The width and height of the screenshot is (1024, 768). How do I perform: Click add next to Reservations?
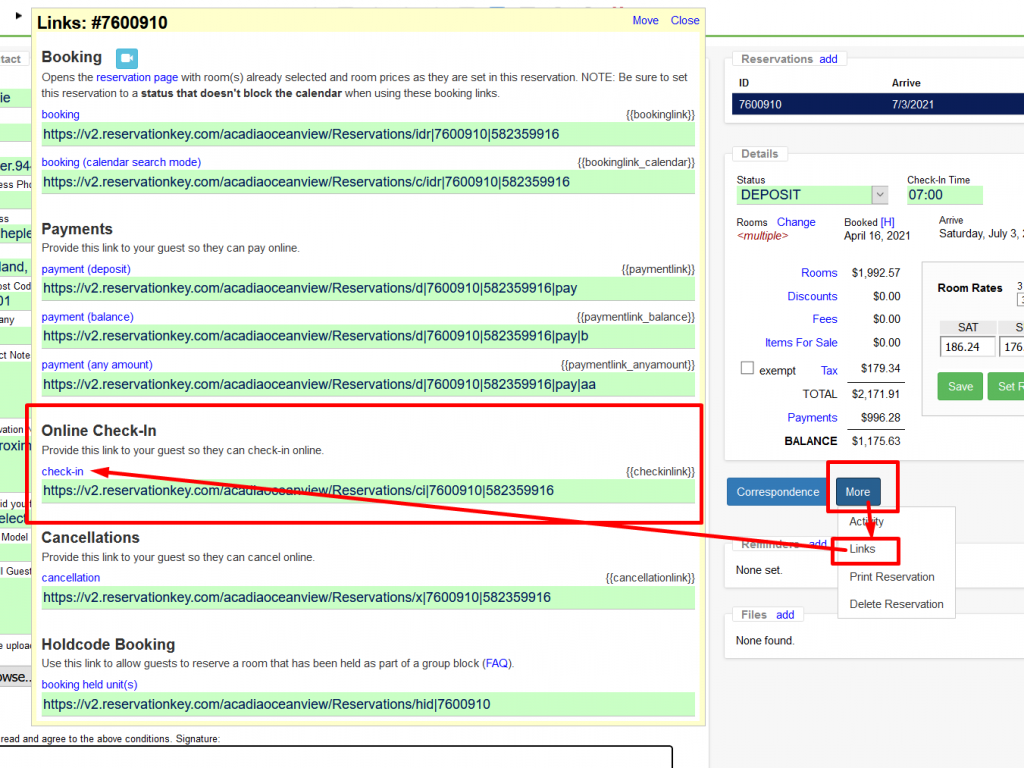(x=828, y=59)
